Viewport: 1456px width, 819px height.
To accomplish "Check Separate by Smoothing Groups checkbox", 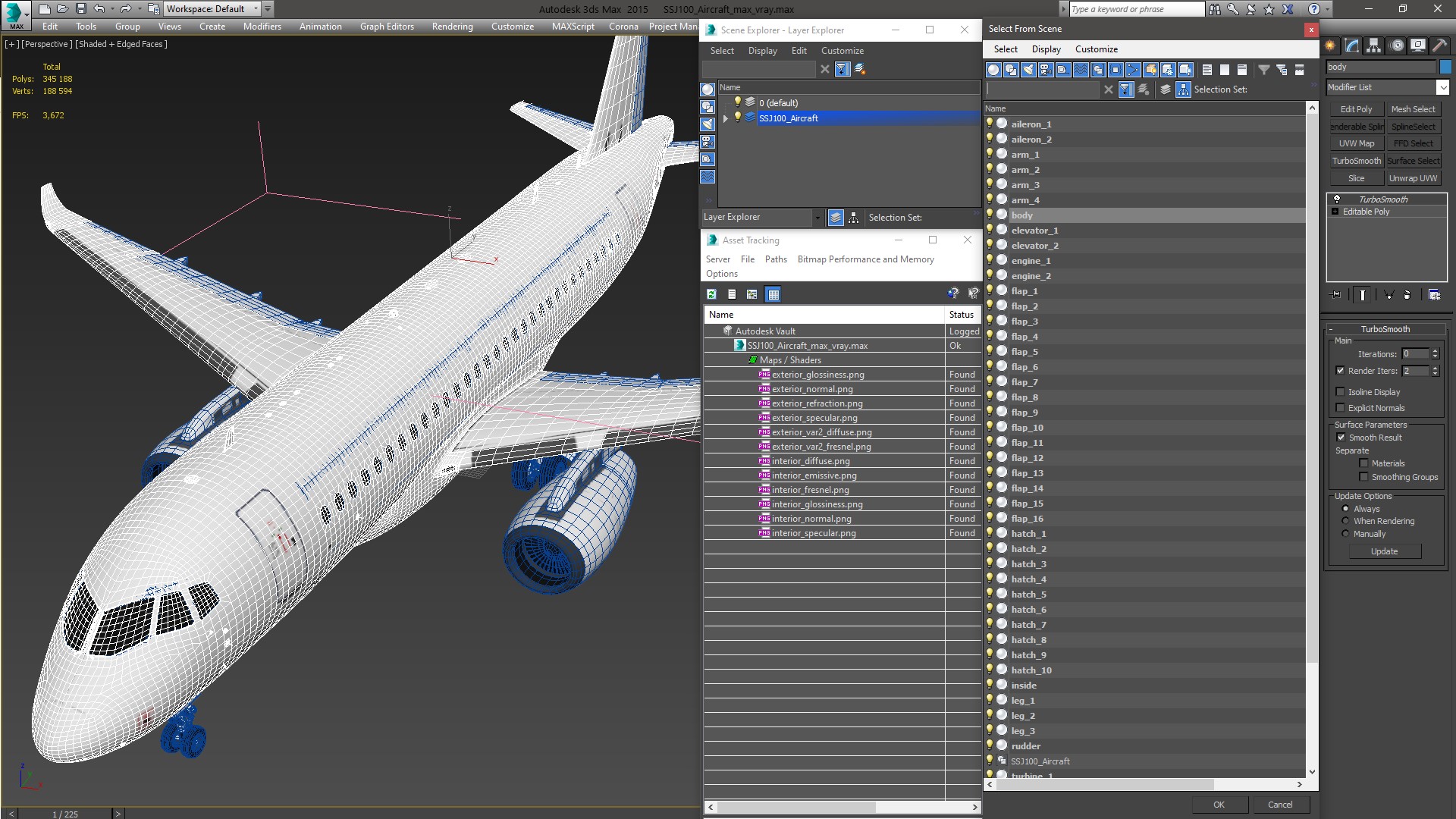I will 1363,477.
